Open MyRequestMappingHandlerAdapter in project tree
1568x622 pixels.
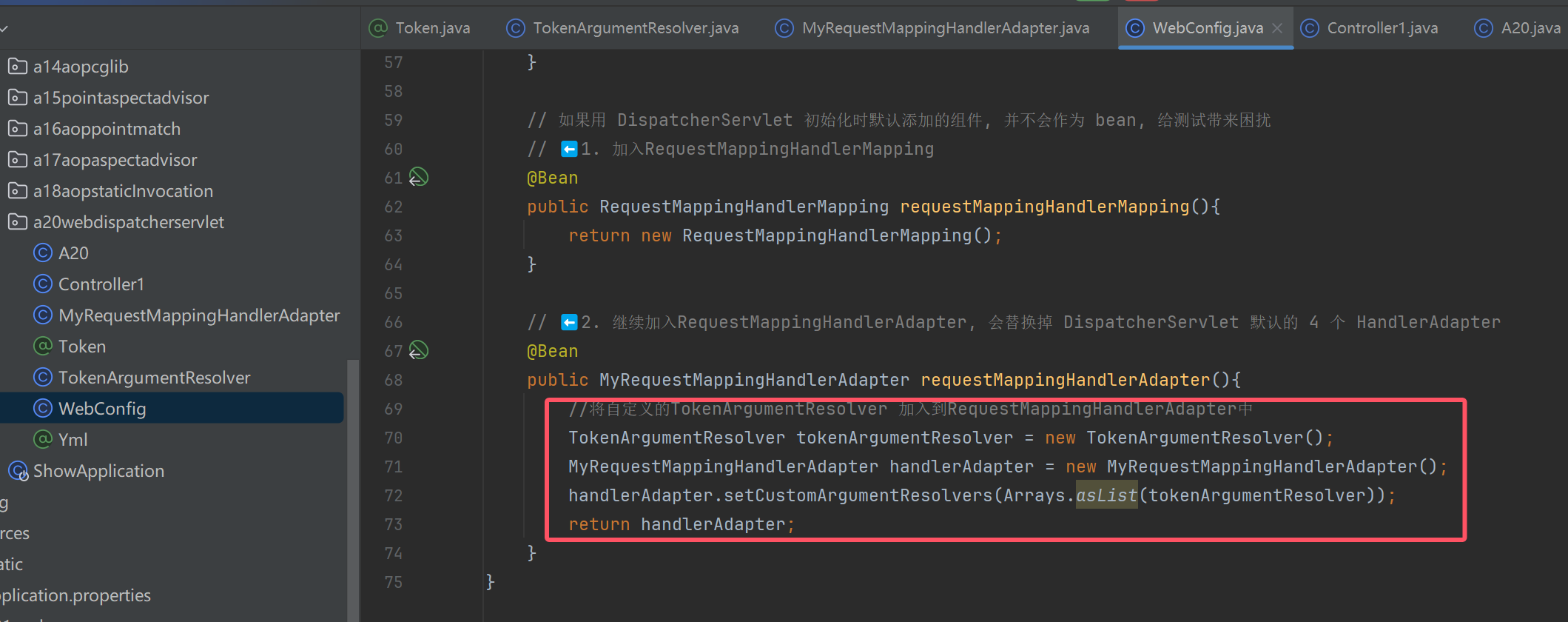point(172,315)
